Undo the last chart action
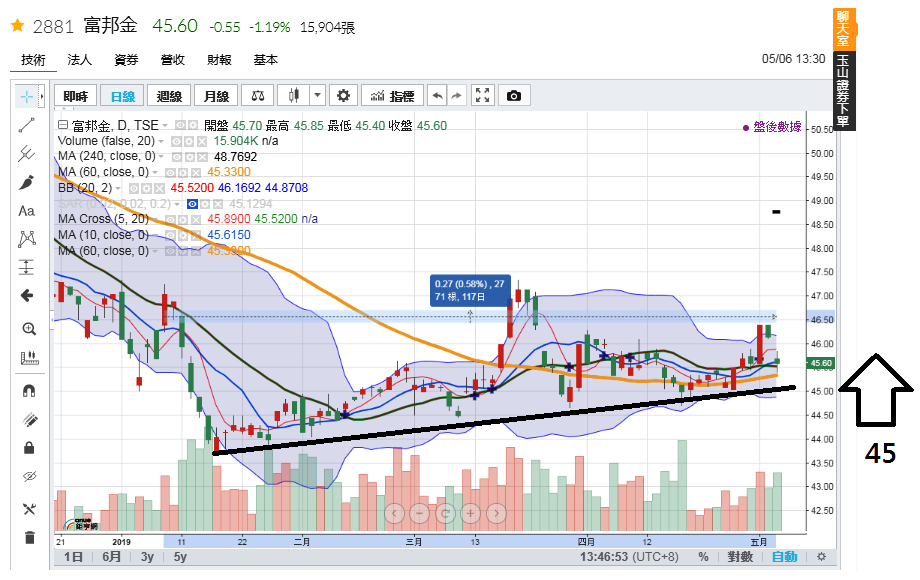 [x=437, y=96]
